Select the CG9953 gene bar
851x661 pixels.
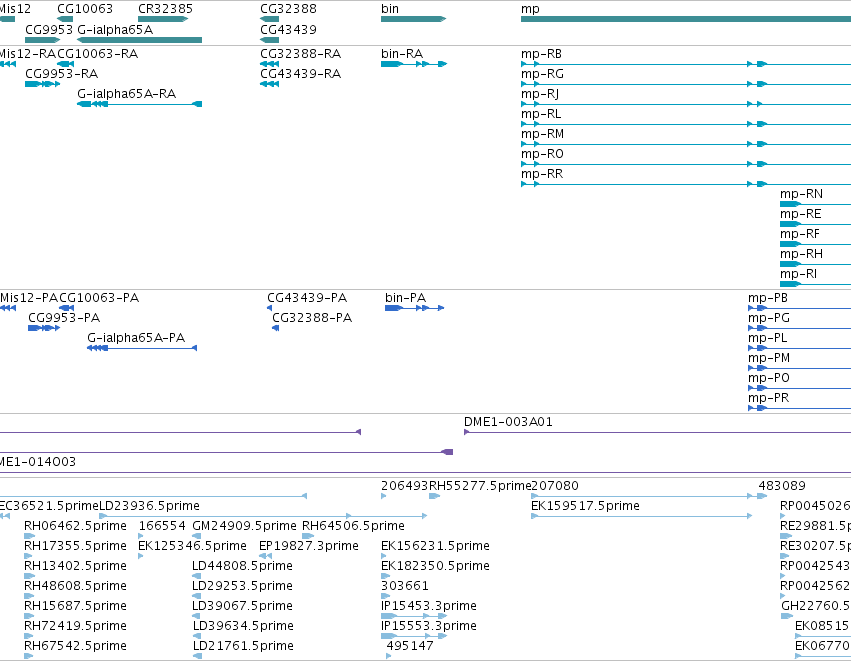[43, 40]
